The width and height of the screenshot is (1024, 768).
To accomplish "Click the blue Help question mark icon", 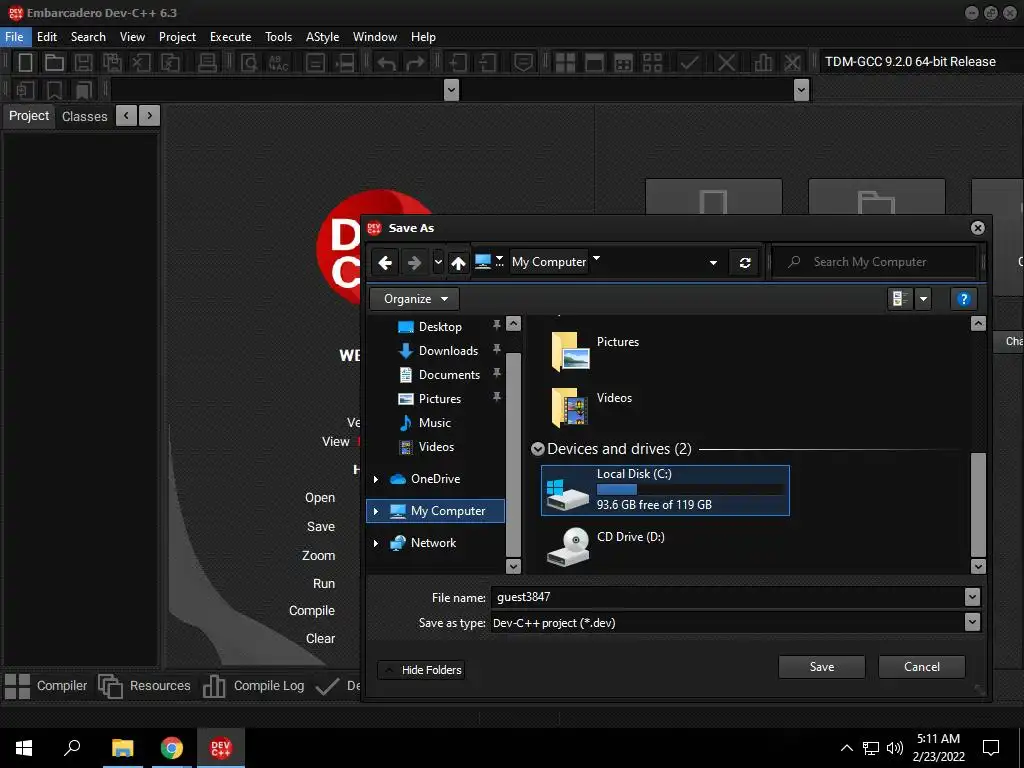I will coord(963,299).
